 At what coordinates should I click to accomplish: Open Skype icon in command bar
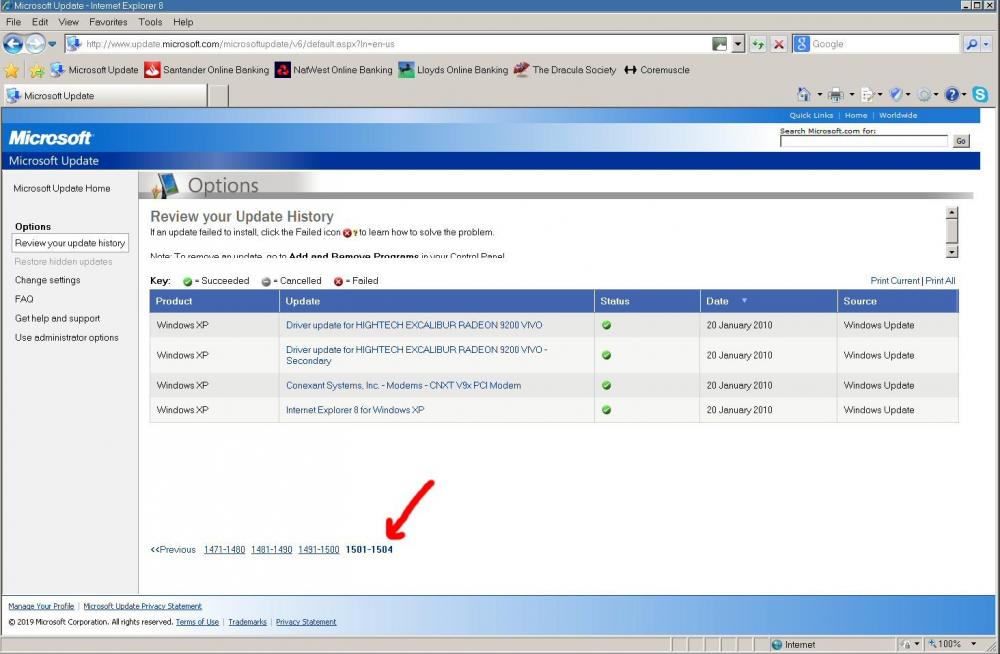click(x=980, y=95)
